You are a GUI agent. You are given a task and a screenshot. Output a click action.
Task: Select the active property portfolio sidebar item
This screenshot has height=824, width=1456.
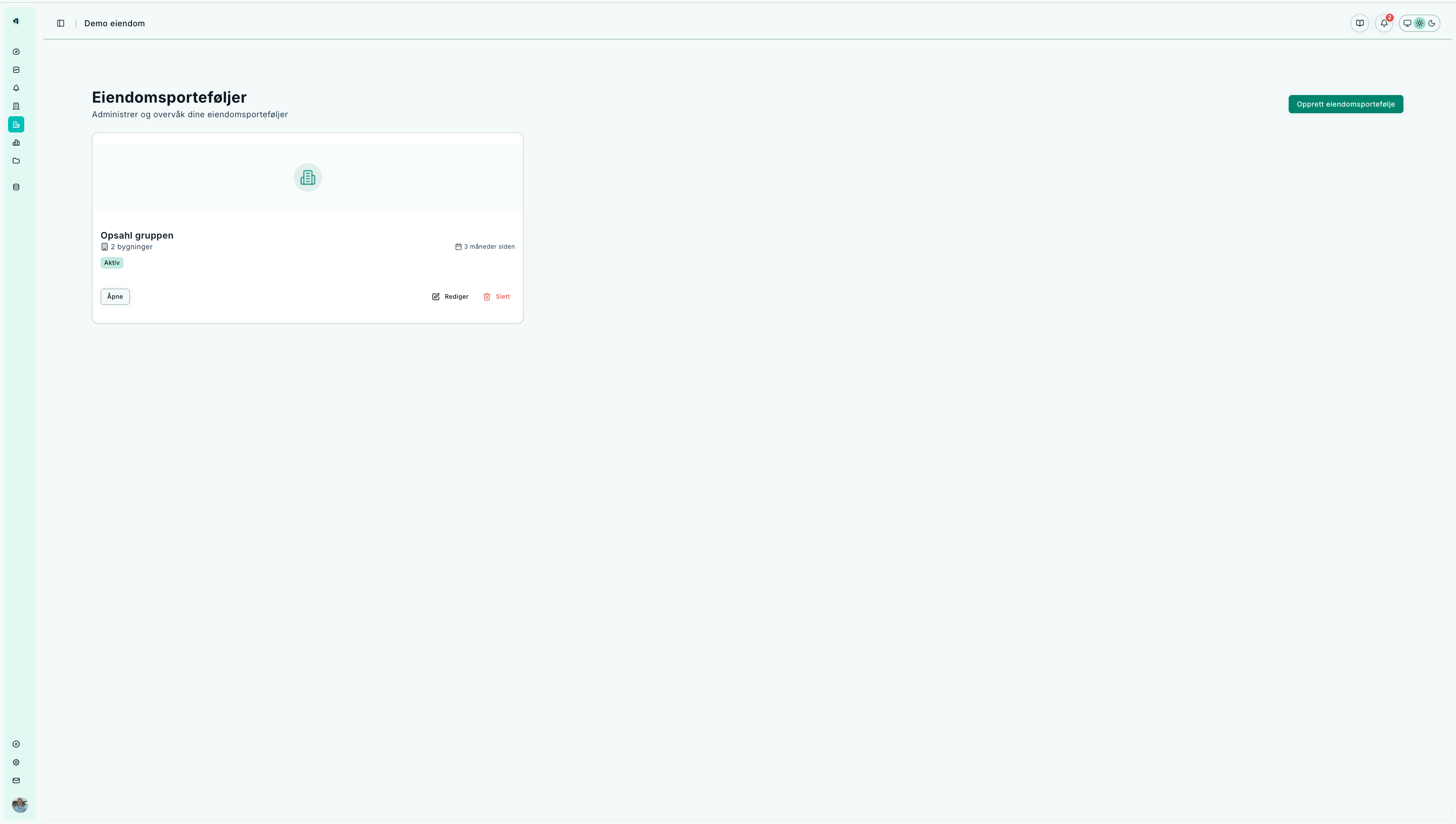point(16,124)
